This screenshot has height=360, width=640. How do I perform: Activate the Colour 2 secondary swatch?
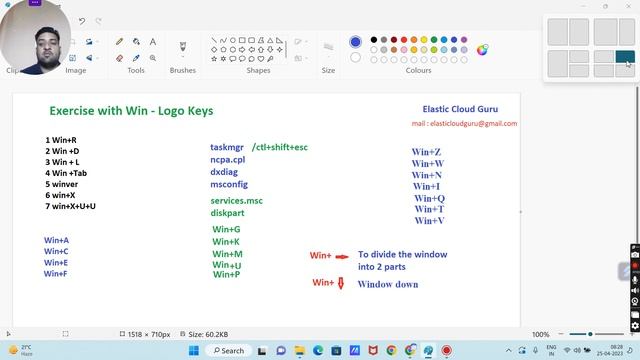[356, 58]
